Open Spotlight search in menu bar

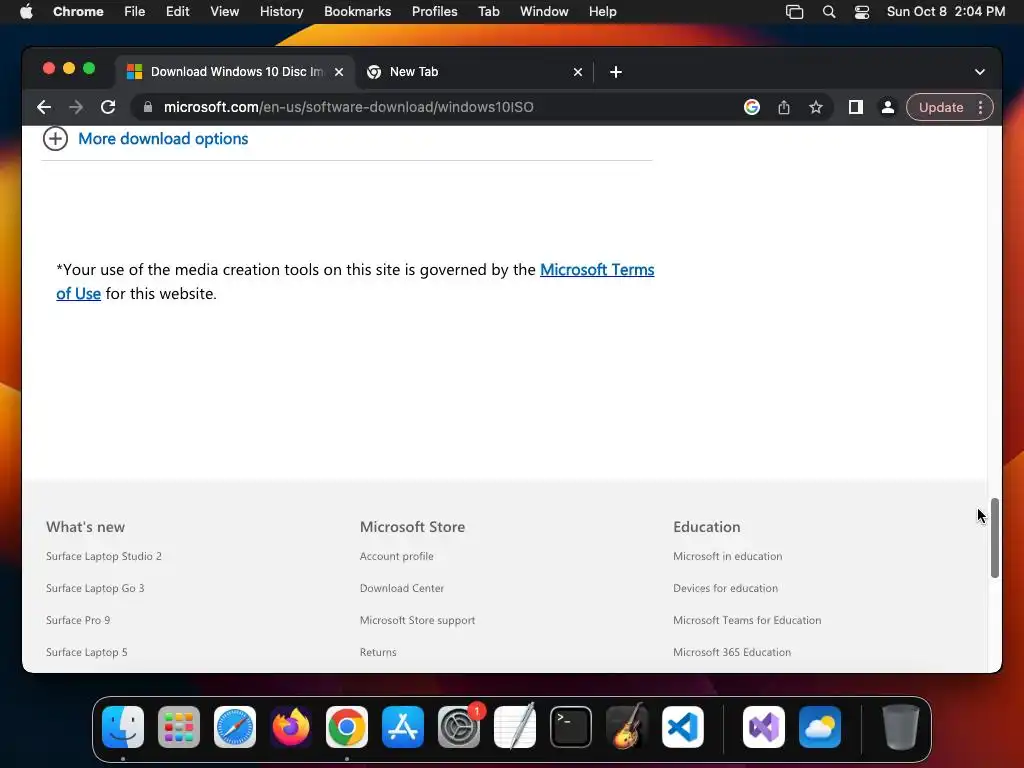coord(829,12)
